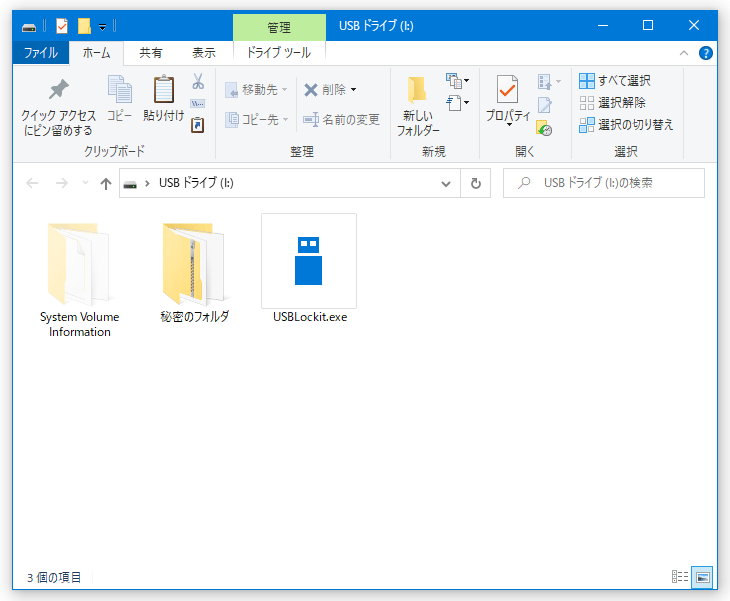This screenshot has height=601, width=730.
Task: Click the New folder quick access toolbar icon
Action: click(84, 26)
